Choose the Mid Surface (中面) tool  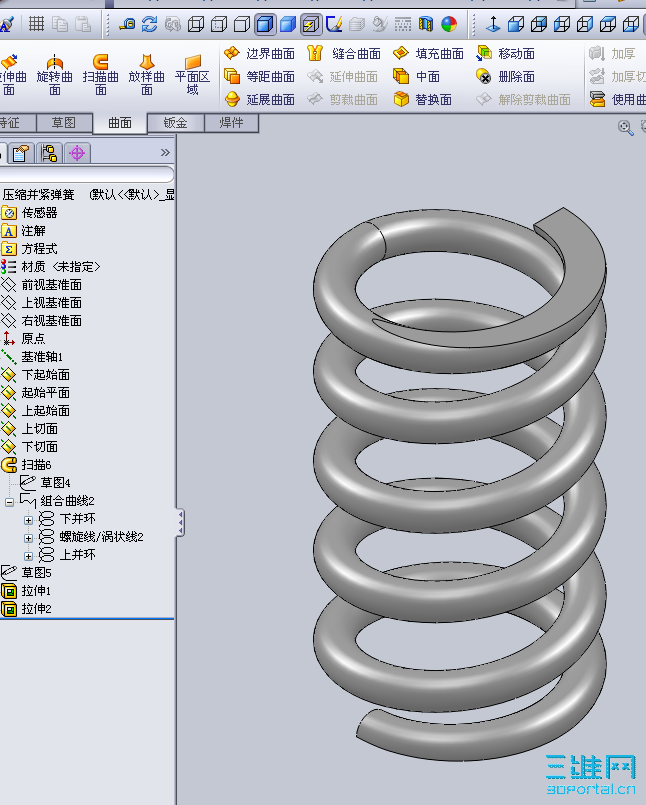[416, 76]
